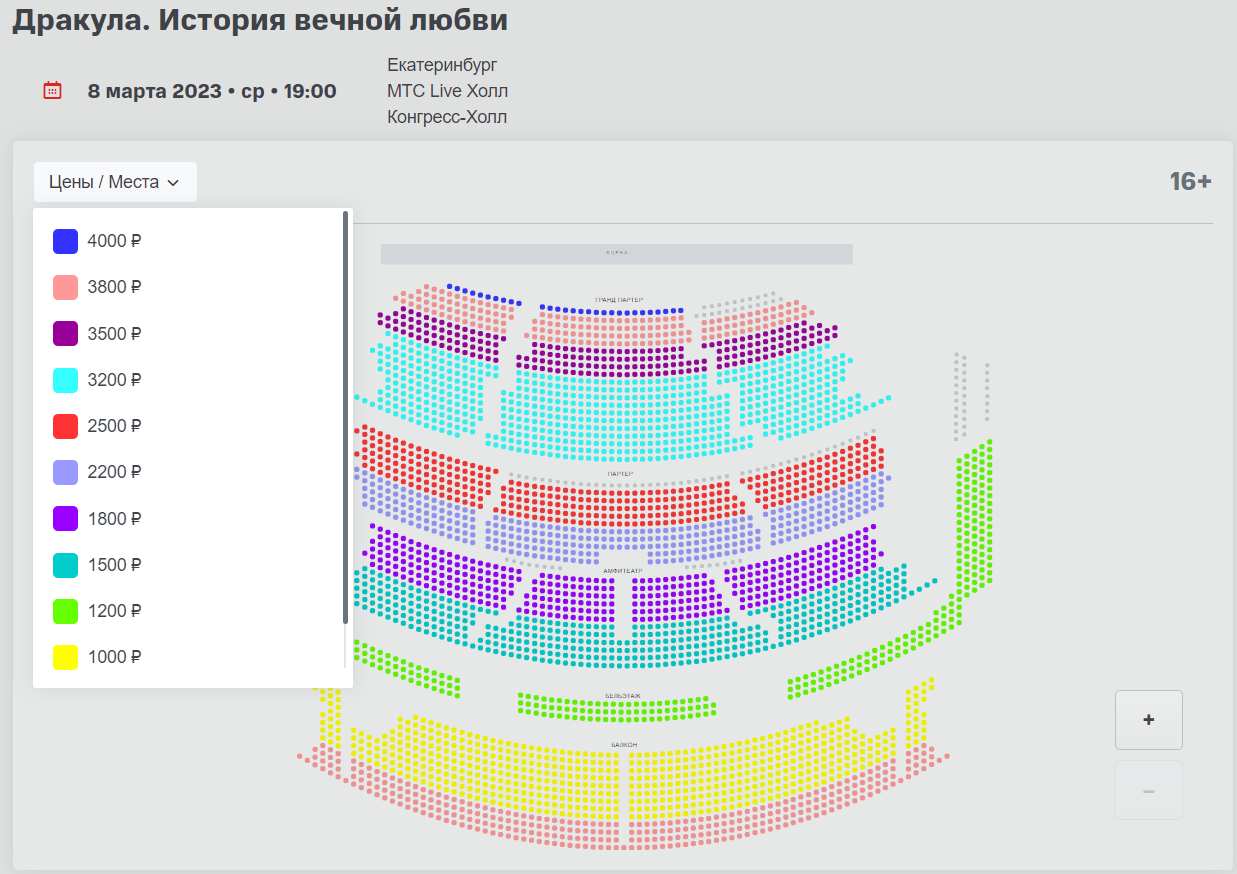
Task: Select the 1200 ₽ green price entry
Action: (97, 611)
